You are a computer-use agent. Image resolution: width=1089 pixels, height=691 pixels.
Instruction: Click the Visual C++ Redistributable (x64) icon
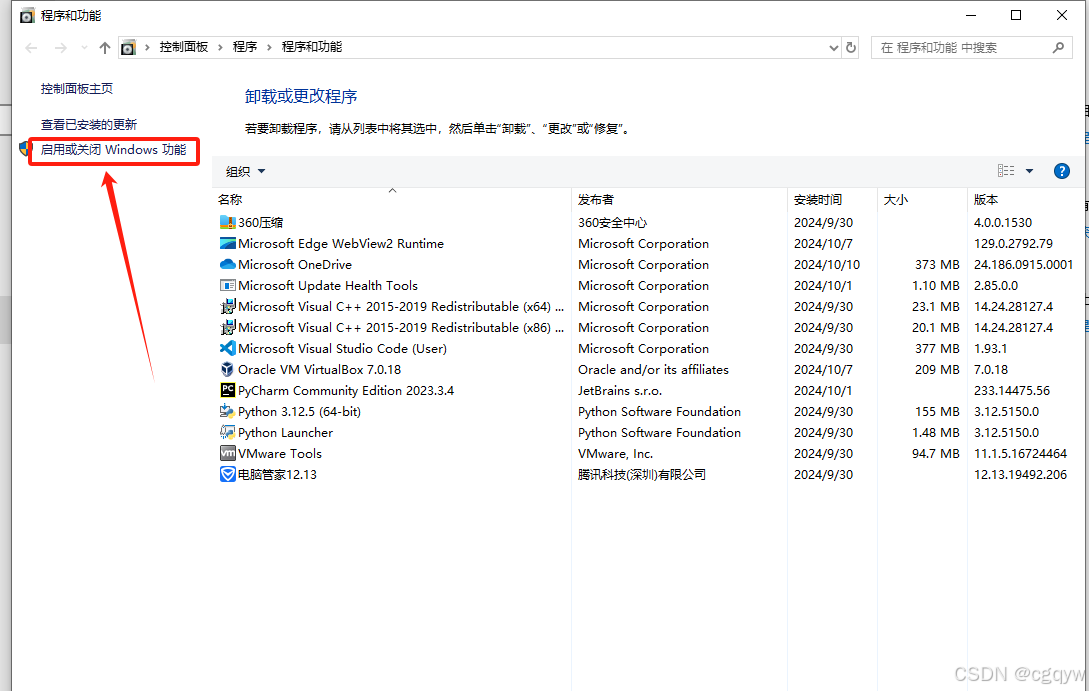coord(227,306)
